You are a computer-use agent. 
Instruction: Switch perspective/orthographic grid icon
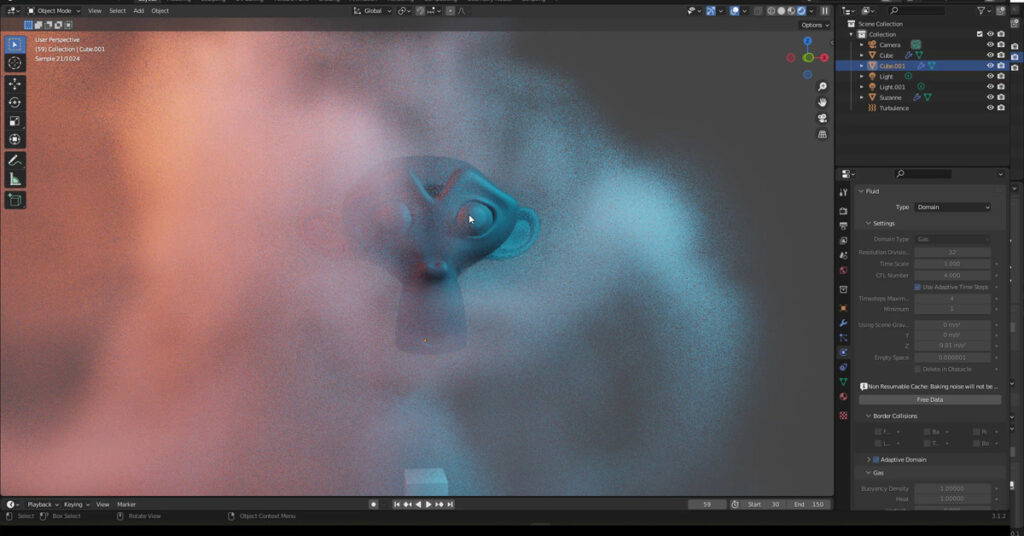[x=822, y=134]
